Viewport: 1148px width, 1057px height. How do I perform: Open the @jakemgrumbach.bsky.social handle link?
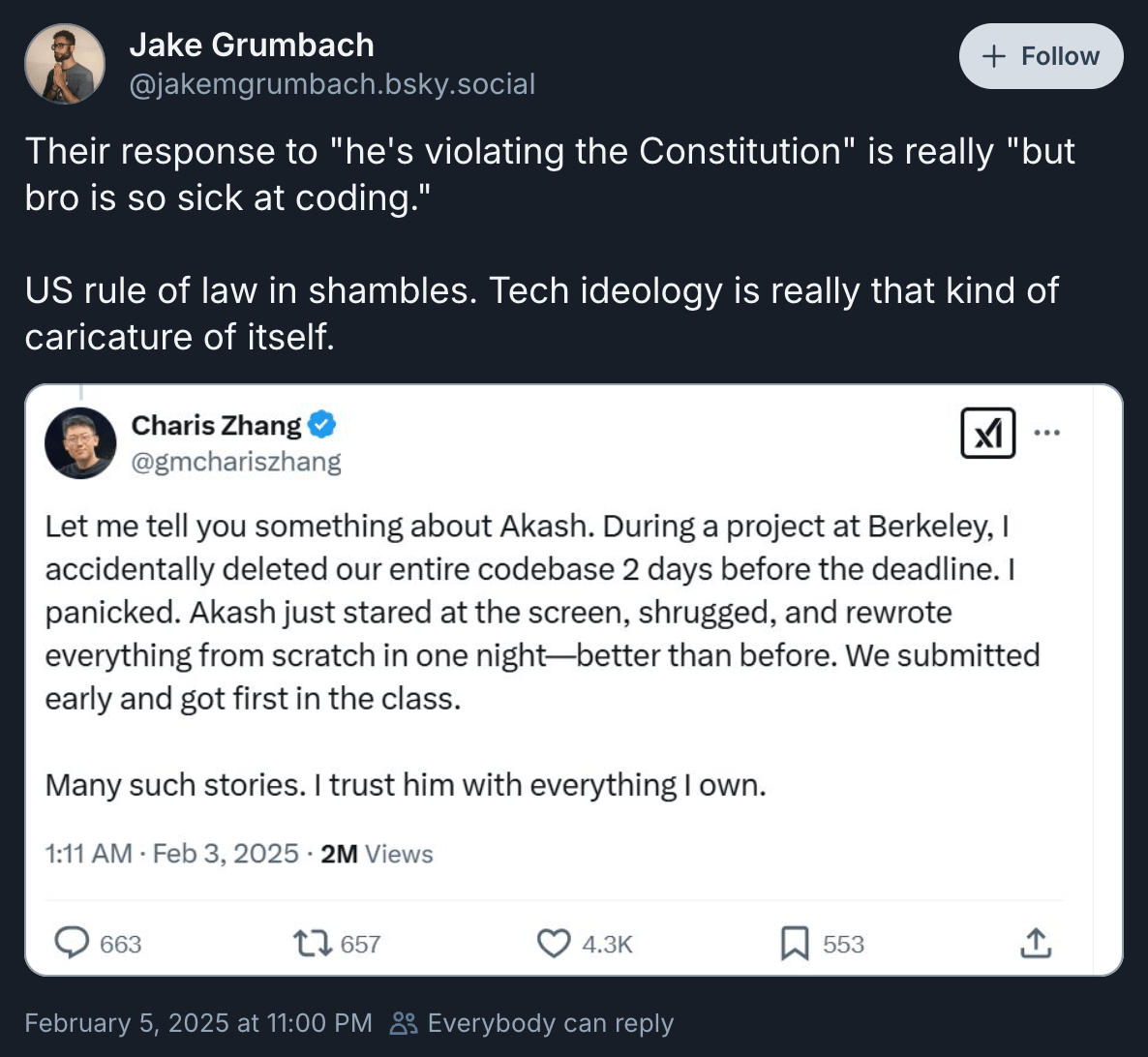(x=332, y=84)
